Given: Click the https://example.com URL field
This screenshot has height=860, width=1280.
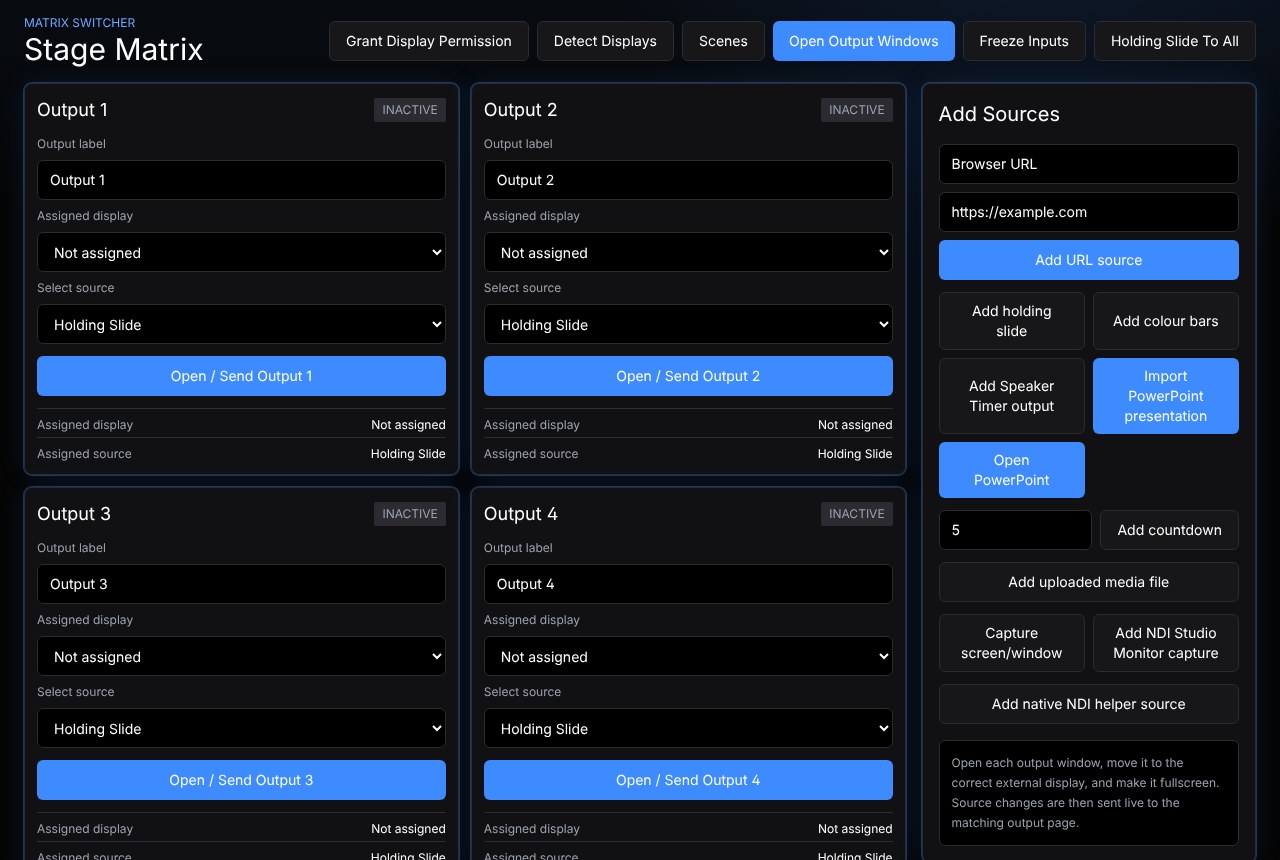Looking at the screenshot, I should tap(1089, 212).
